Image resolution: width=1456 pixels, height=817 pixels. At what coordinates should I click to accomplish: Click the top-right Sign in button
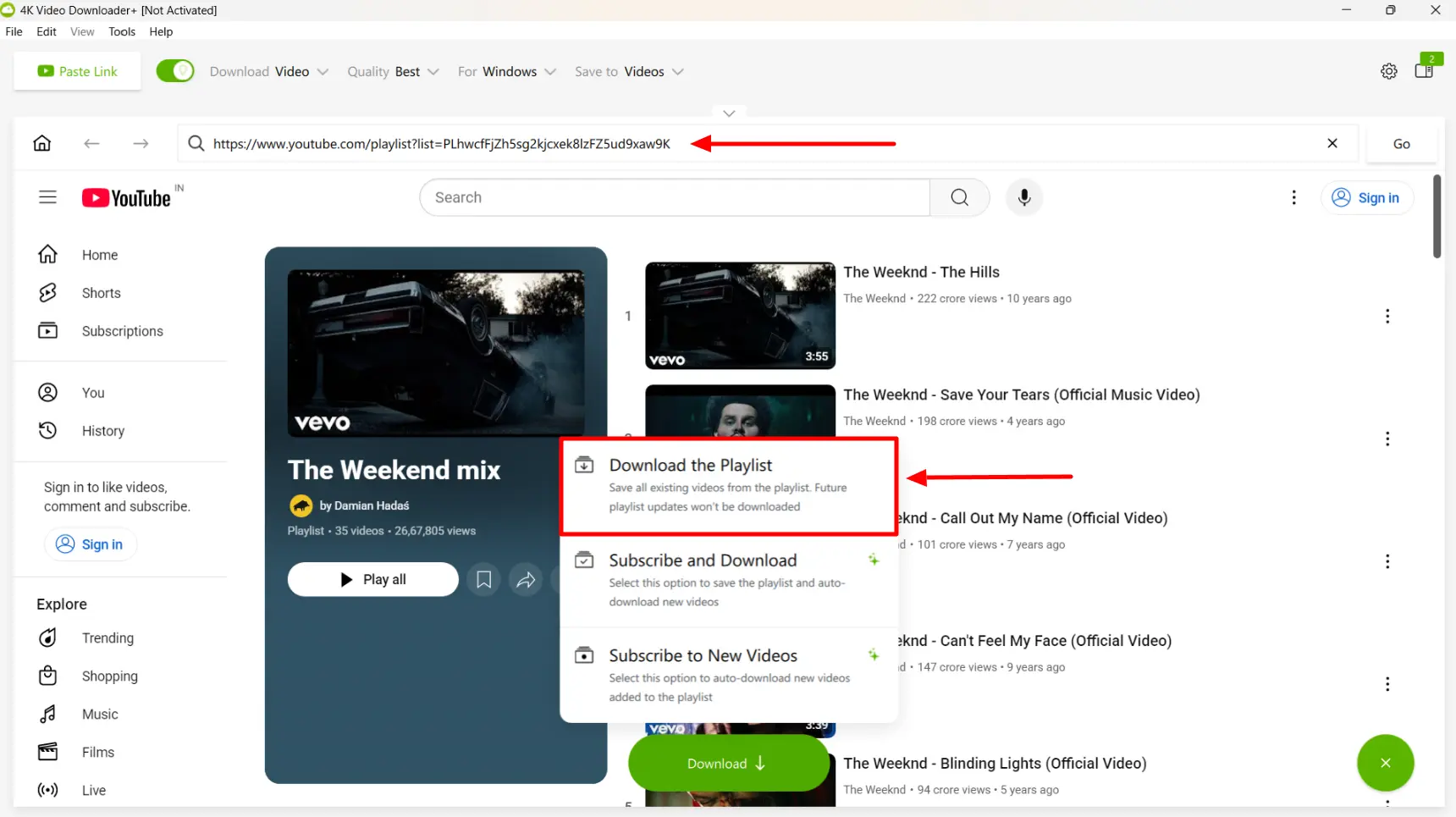coord(1366,197)
